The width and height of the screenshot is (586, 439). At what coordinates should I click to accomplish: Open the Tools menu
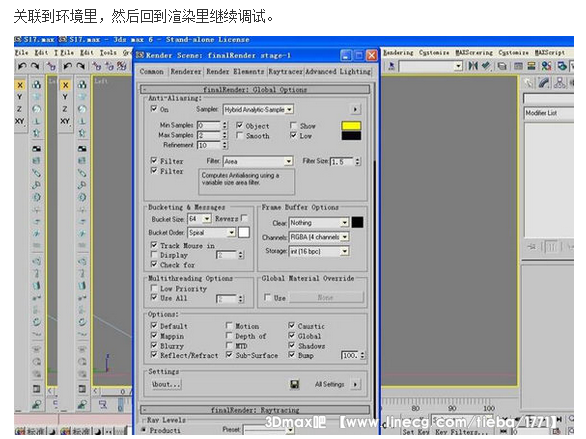[108, 53]
